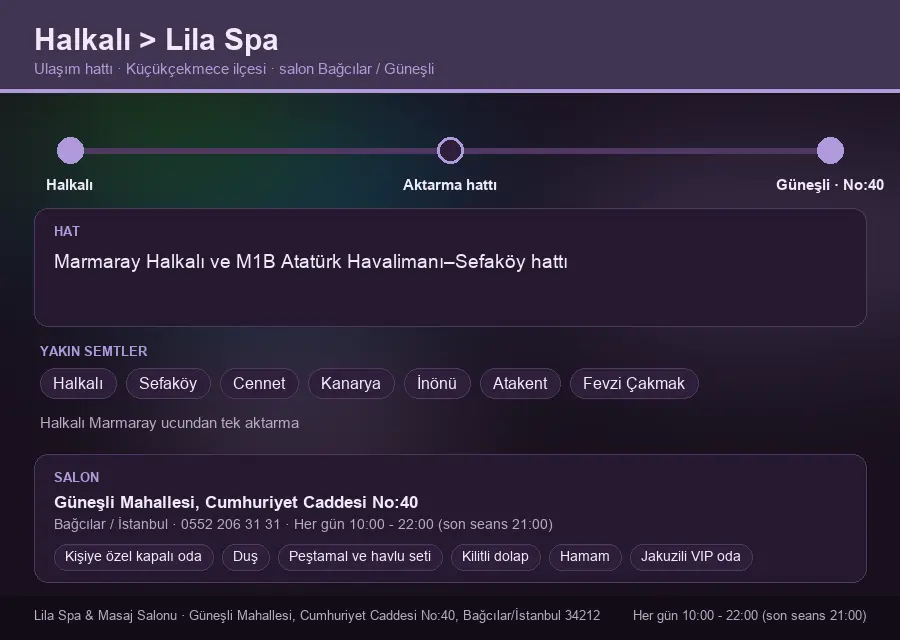
Task: Click the footer Lila Spa & Masaj Salonu address
Action: tap(317, 615)
